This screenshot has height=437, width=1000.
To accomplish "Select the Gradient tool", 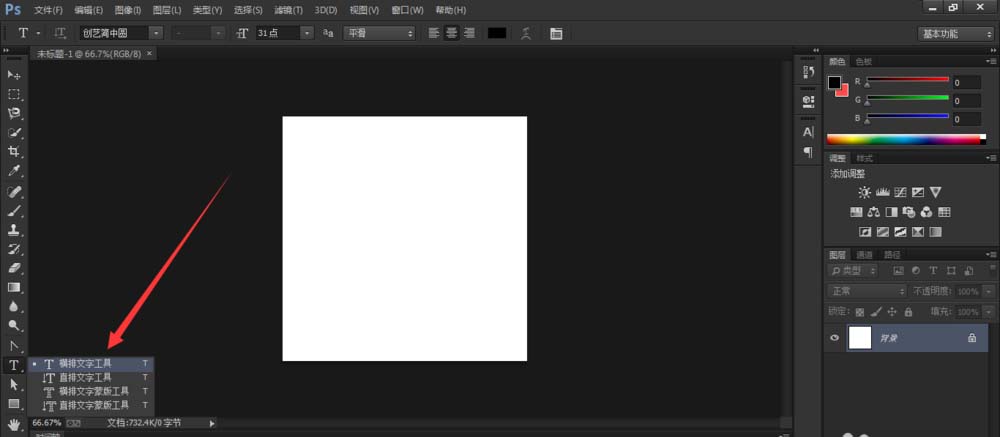I will 14,288.
